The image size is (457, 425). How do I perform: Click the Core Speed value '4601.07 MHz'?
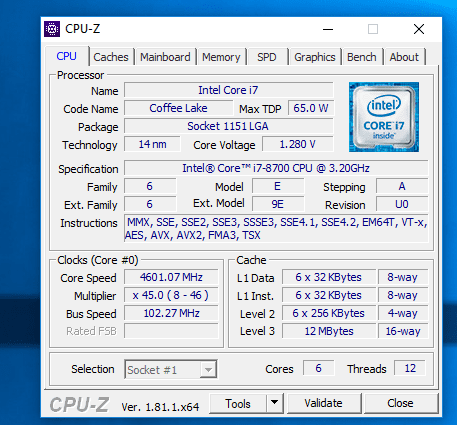pos(171,277)
